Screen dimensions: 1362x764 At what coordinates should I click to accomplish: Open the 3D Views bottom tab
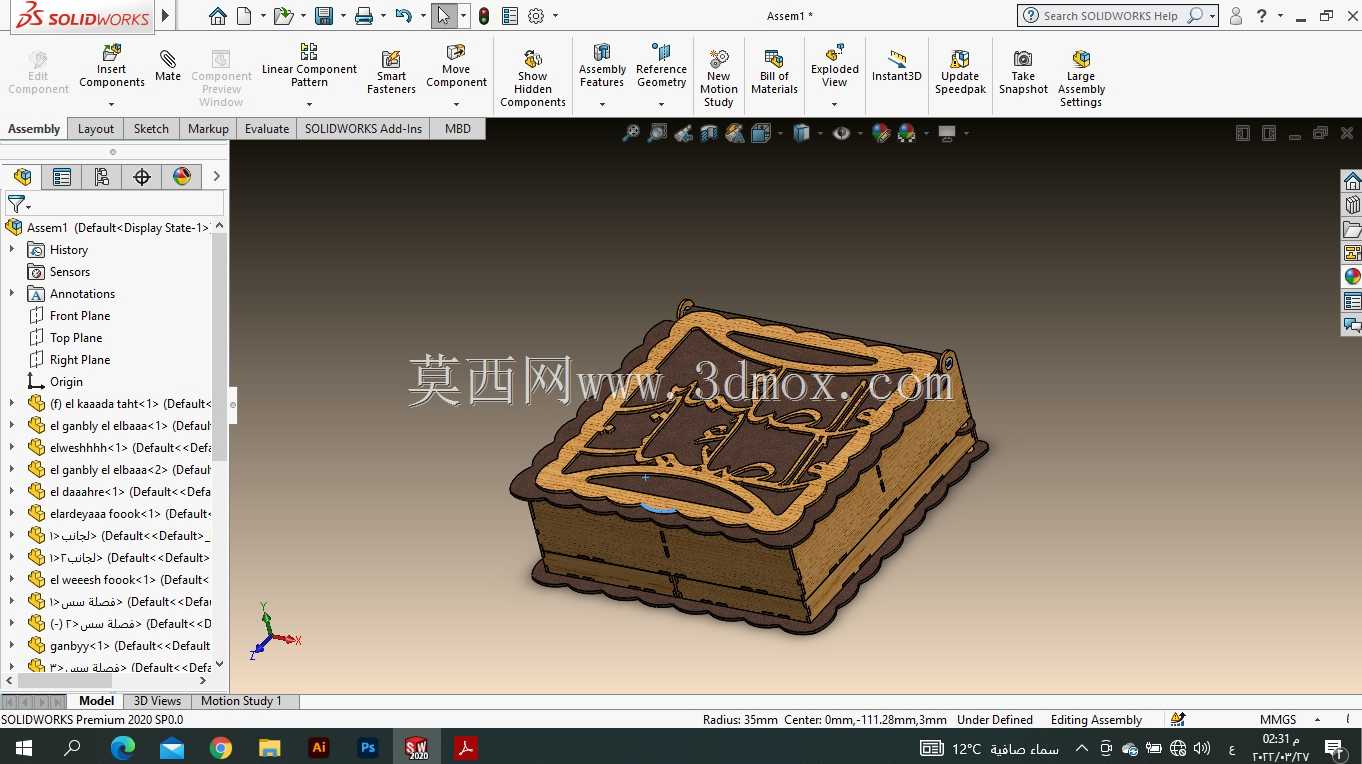[x=157, y=701]
